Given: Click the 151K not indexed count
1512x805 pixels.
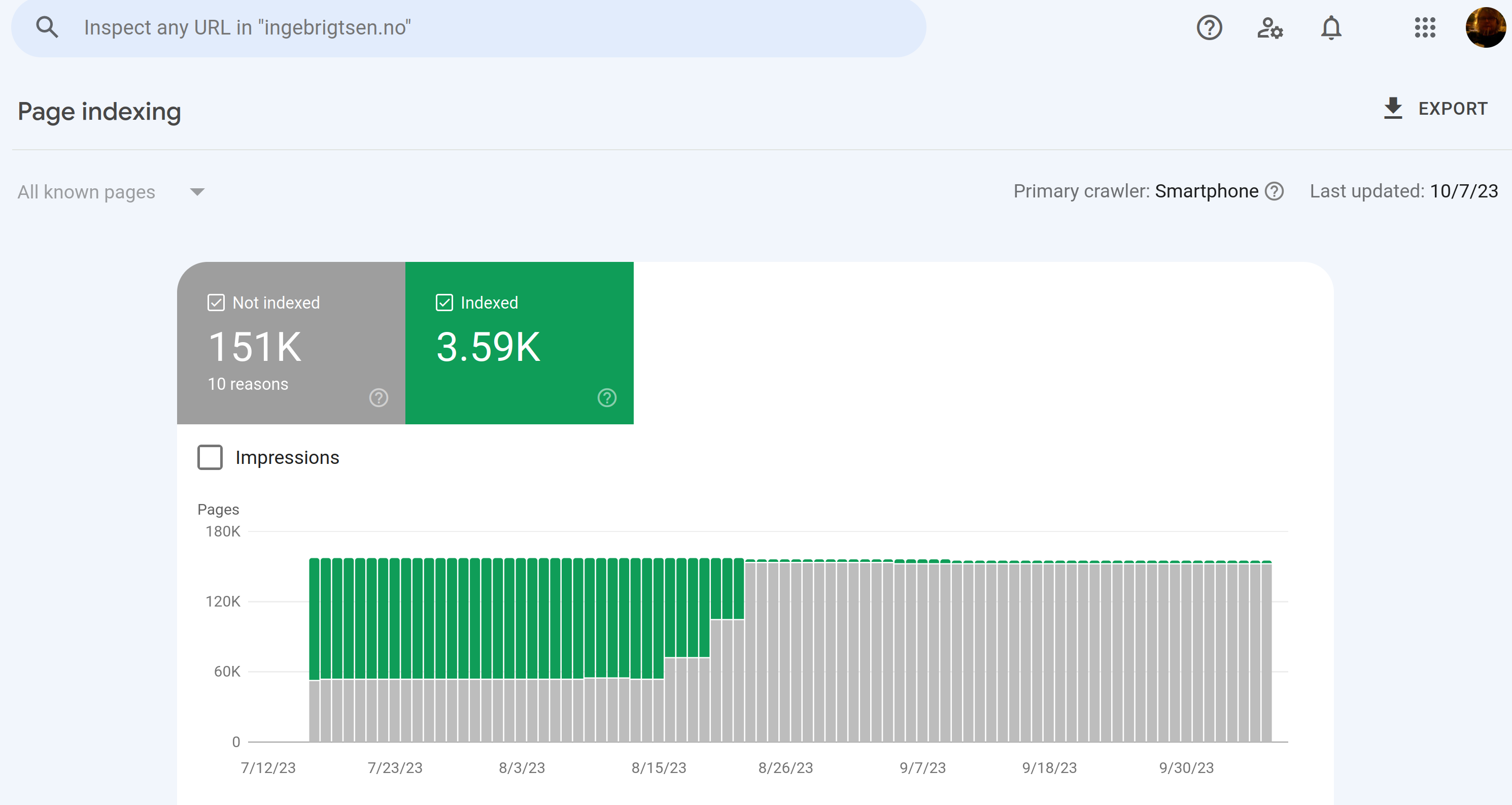Looking at the screenshot, I should pyautogui.click(x=255, y=347).
